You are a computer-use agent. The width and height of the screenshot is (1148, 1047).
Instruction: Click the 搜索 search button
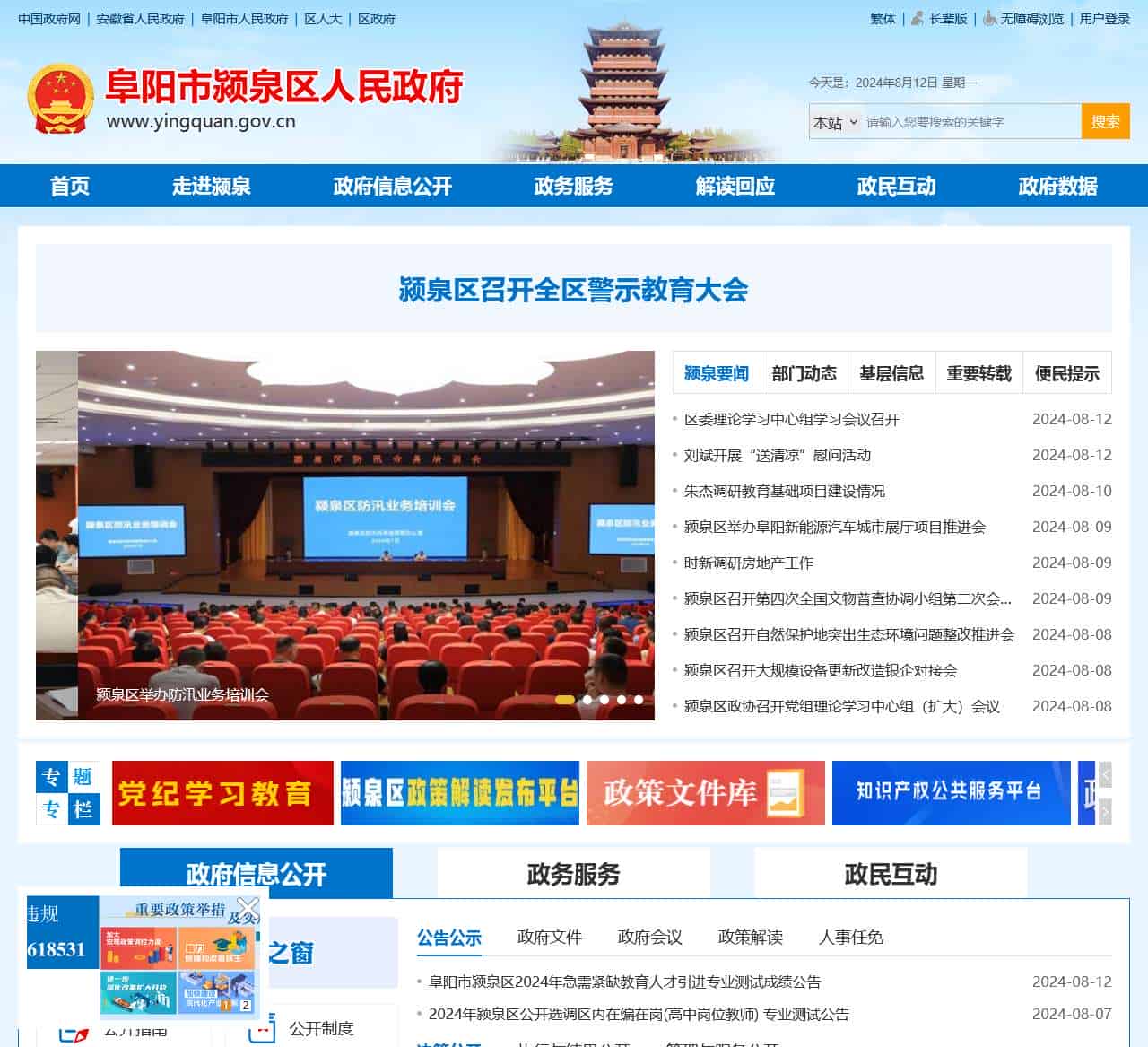pos(1105,121)
